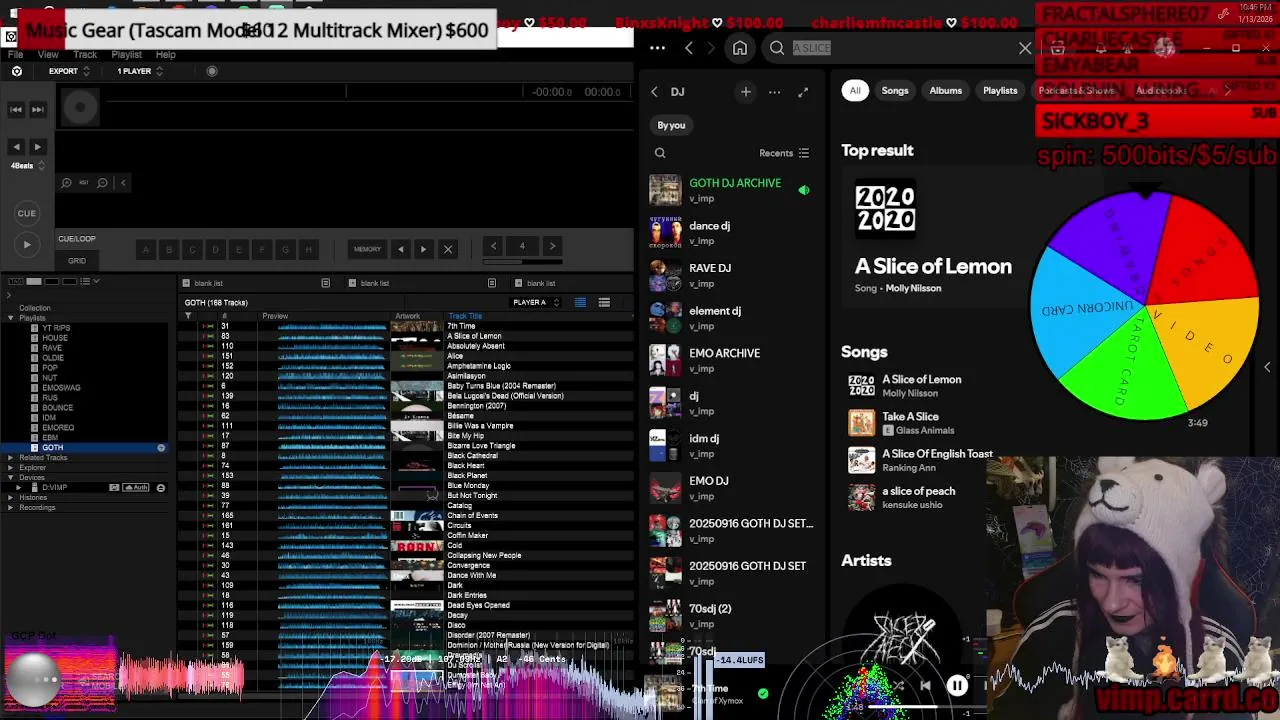Viewport: 1280px width, 720px height.
Task: Select the track Bizarre Love Triangle
Action: [x=481, y=446]
